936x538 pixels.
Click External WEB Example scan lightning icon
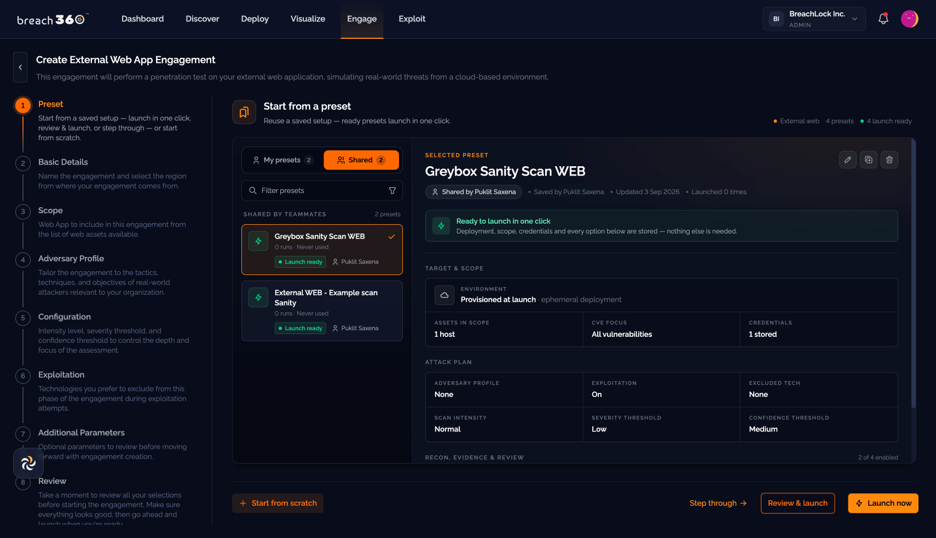[258, 297]
